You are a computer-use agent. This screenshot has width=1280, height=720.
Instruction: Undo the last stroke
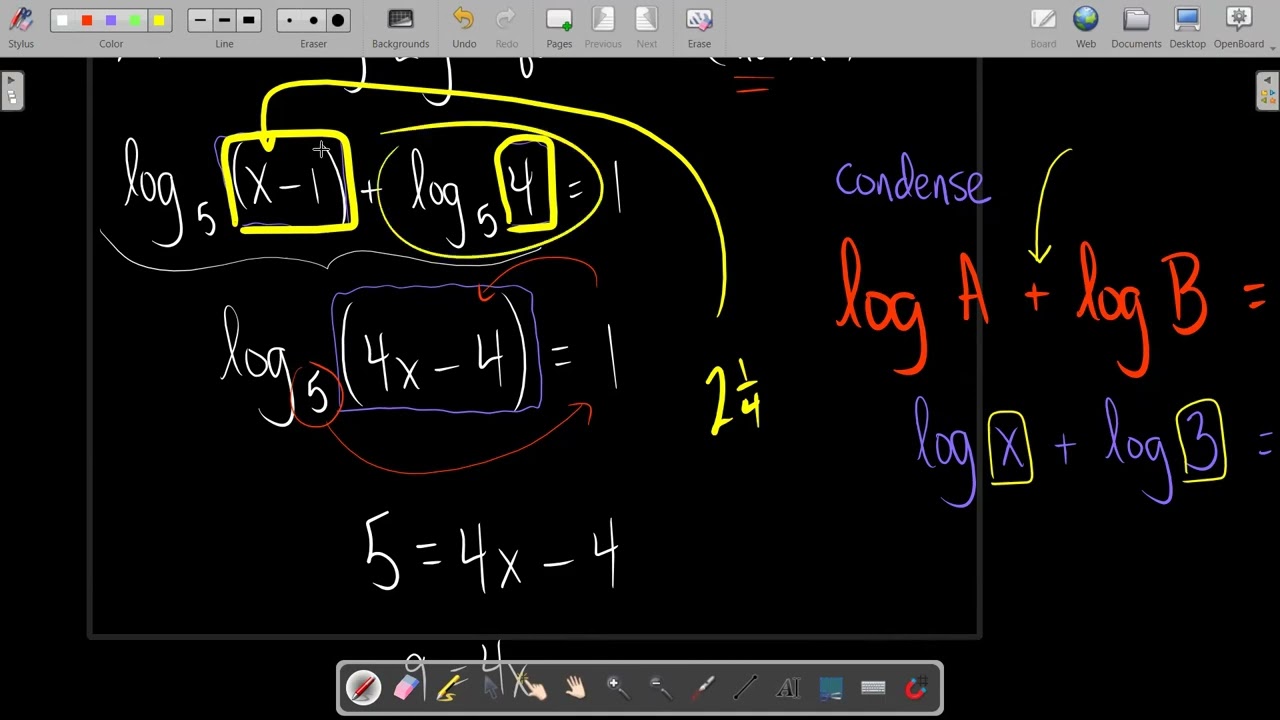(x=464, y=27)
